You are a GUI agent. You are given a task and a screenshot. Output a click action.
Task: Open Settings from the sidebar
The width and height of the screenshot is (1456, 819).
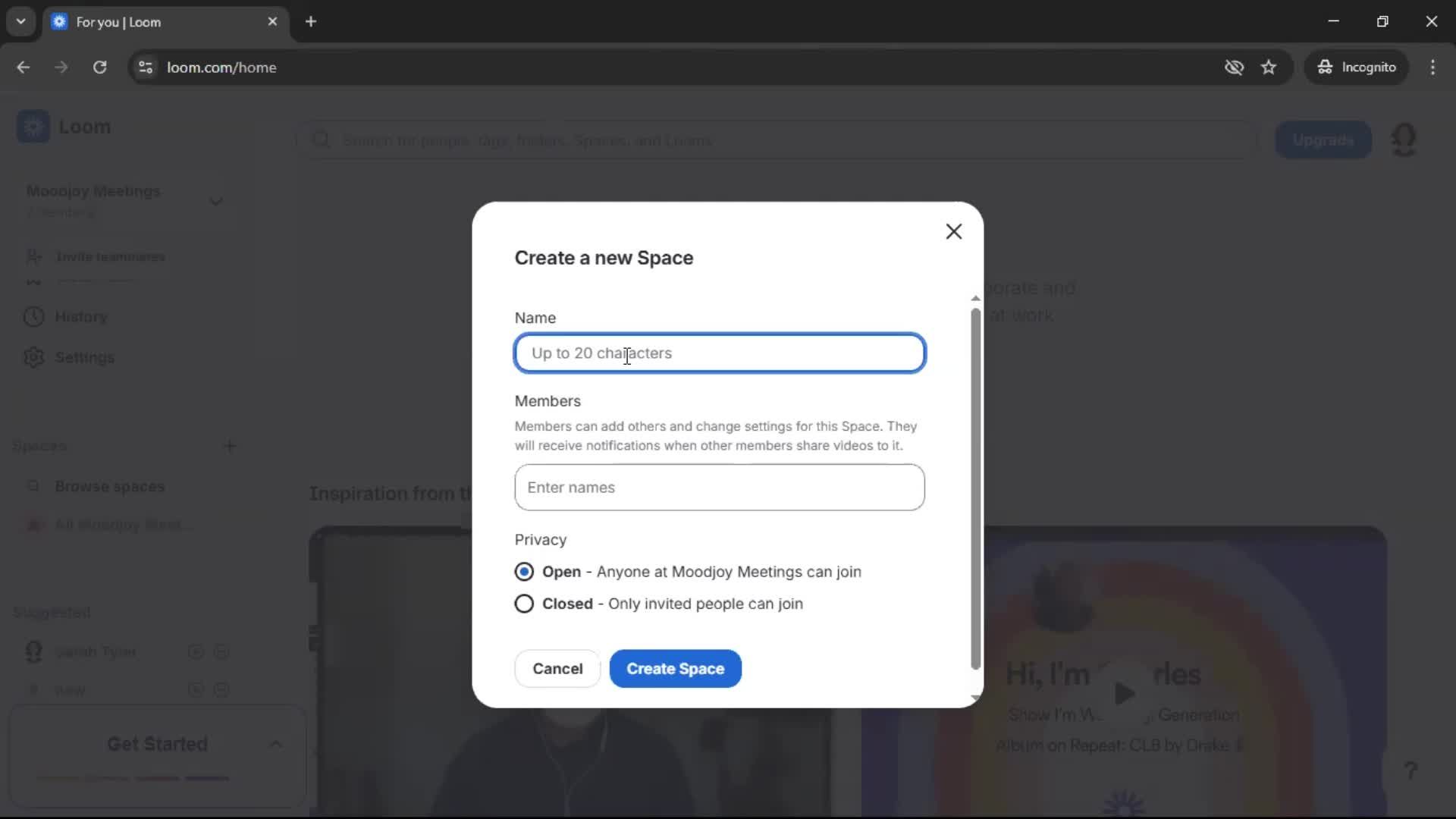[85, 357]
